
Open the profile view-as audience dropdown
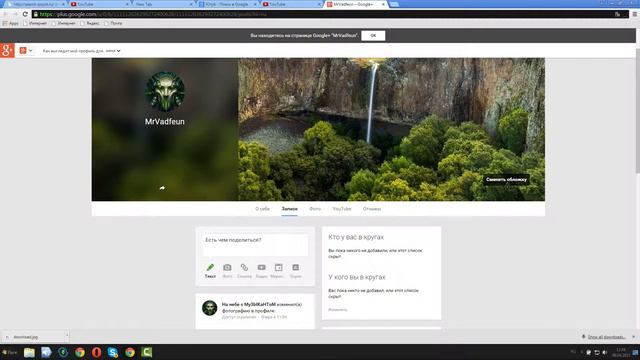[x=113, y=51]
